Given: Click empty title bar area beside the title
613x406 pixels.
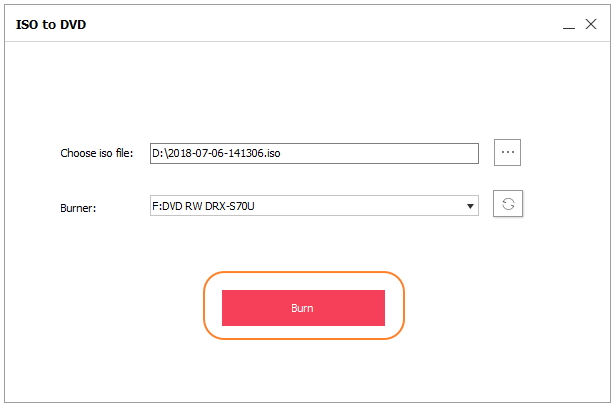Looking at the screenshot, I should pos(300,24).
